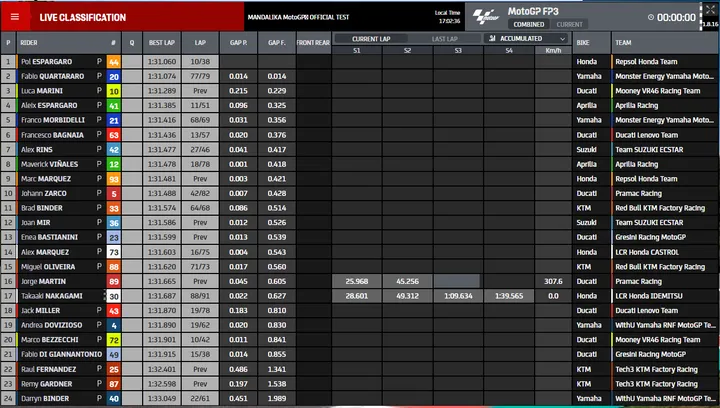Click number badge 49 of Di Giannantonio
The width and height of the screenshot is (720, 408).
pos(113,354)
